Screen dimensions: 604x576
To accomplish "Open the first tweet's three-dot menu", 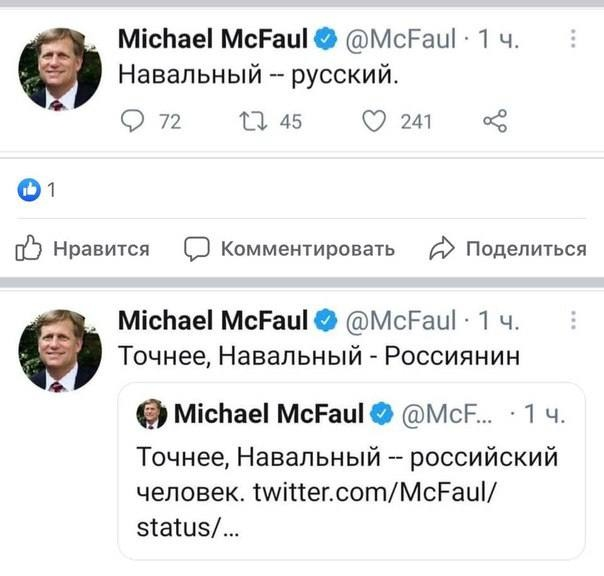I will tap(572, 40).
